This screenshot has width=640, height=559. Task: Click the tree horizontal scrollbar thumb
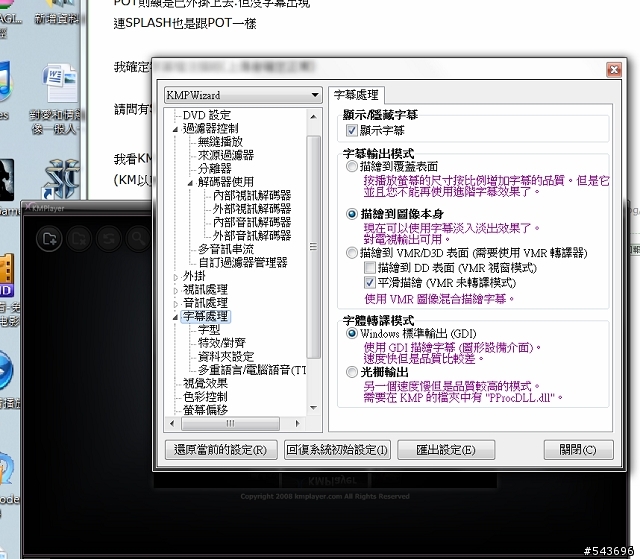[231, 424]
